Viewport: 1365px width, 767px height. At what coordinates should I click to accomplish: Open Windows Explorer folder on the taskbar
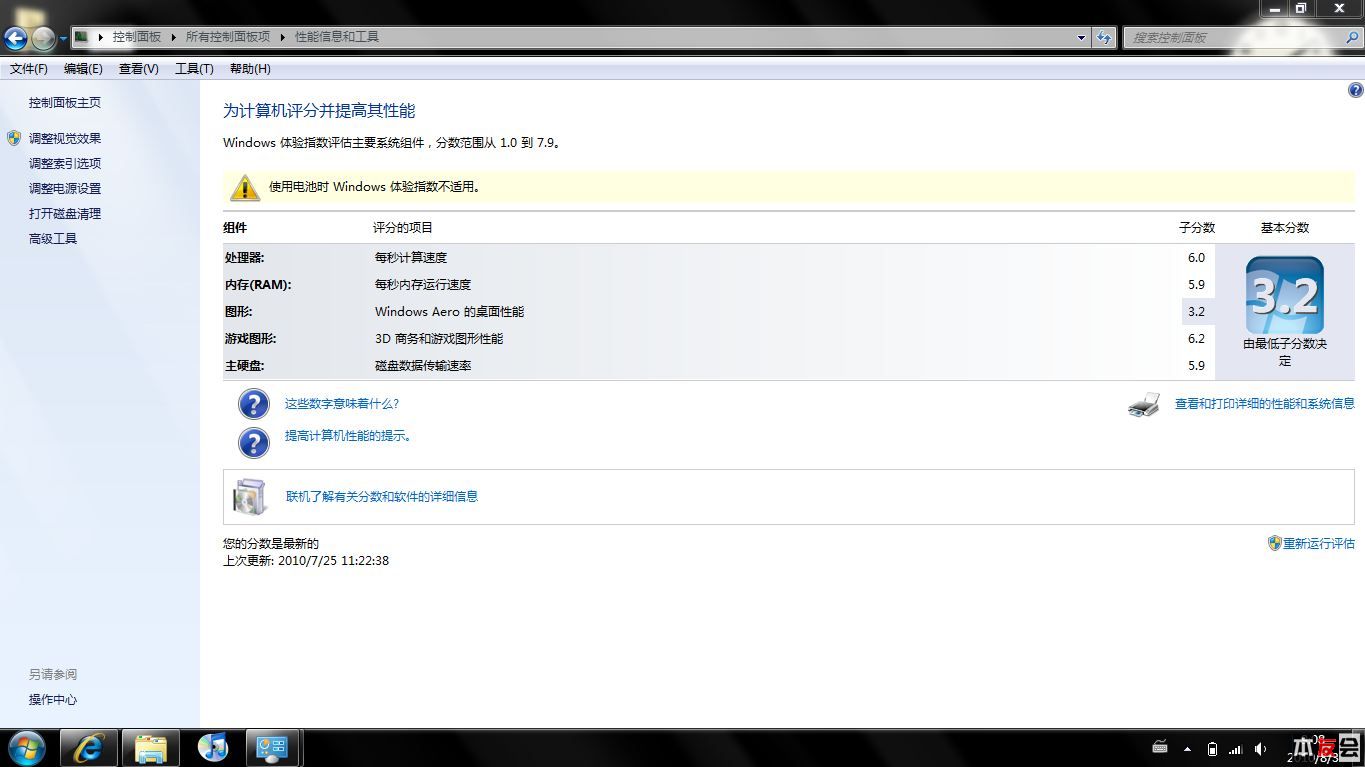click(x=151, y=748)
